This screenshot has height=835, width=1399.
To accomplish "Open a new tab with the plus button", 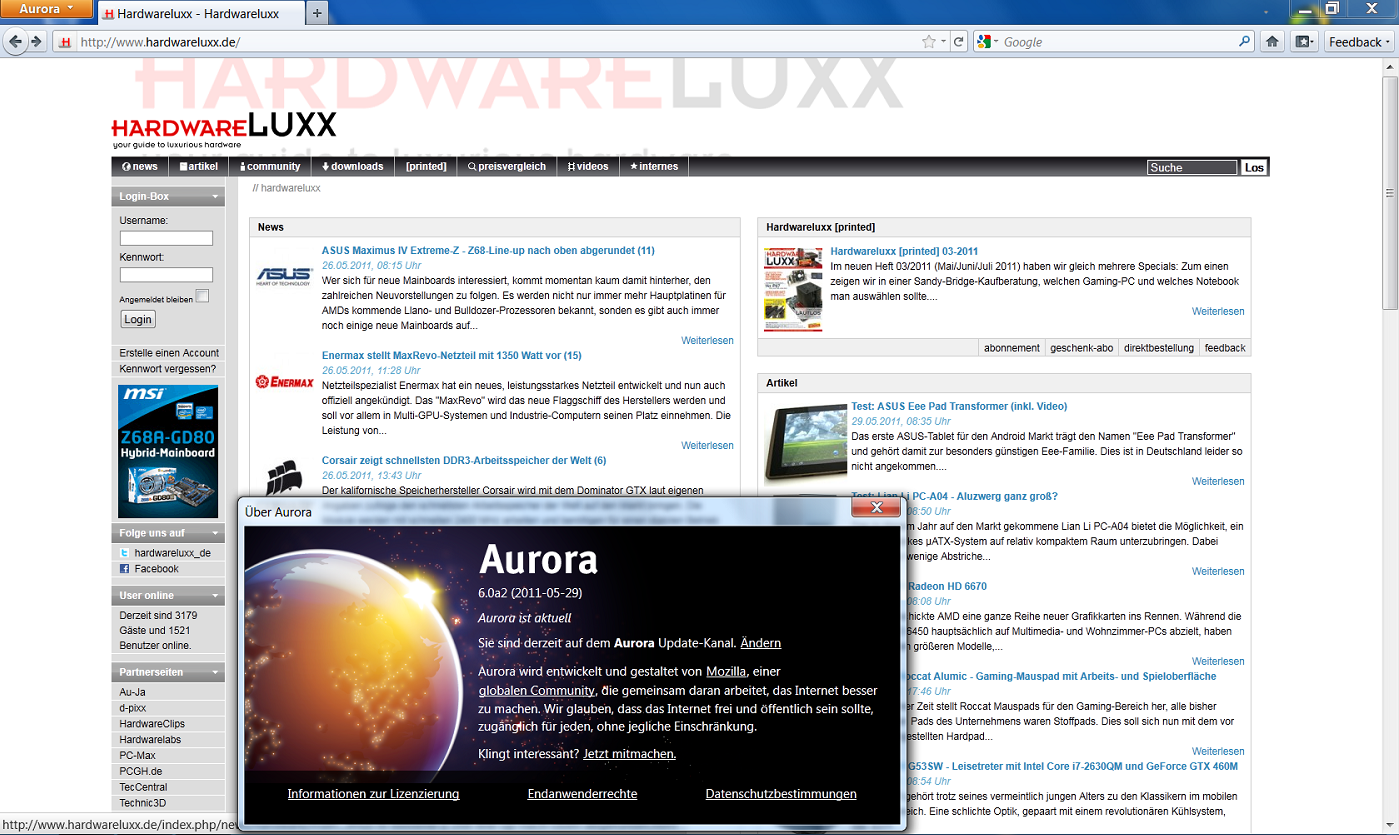I will pos(317,13).
